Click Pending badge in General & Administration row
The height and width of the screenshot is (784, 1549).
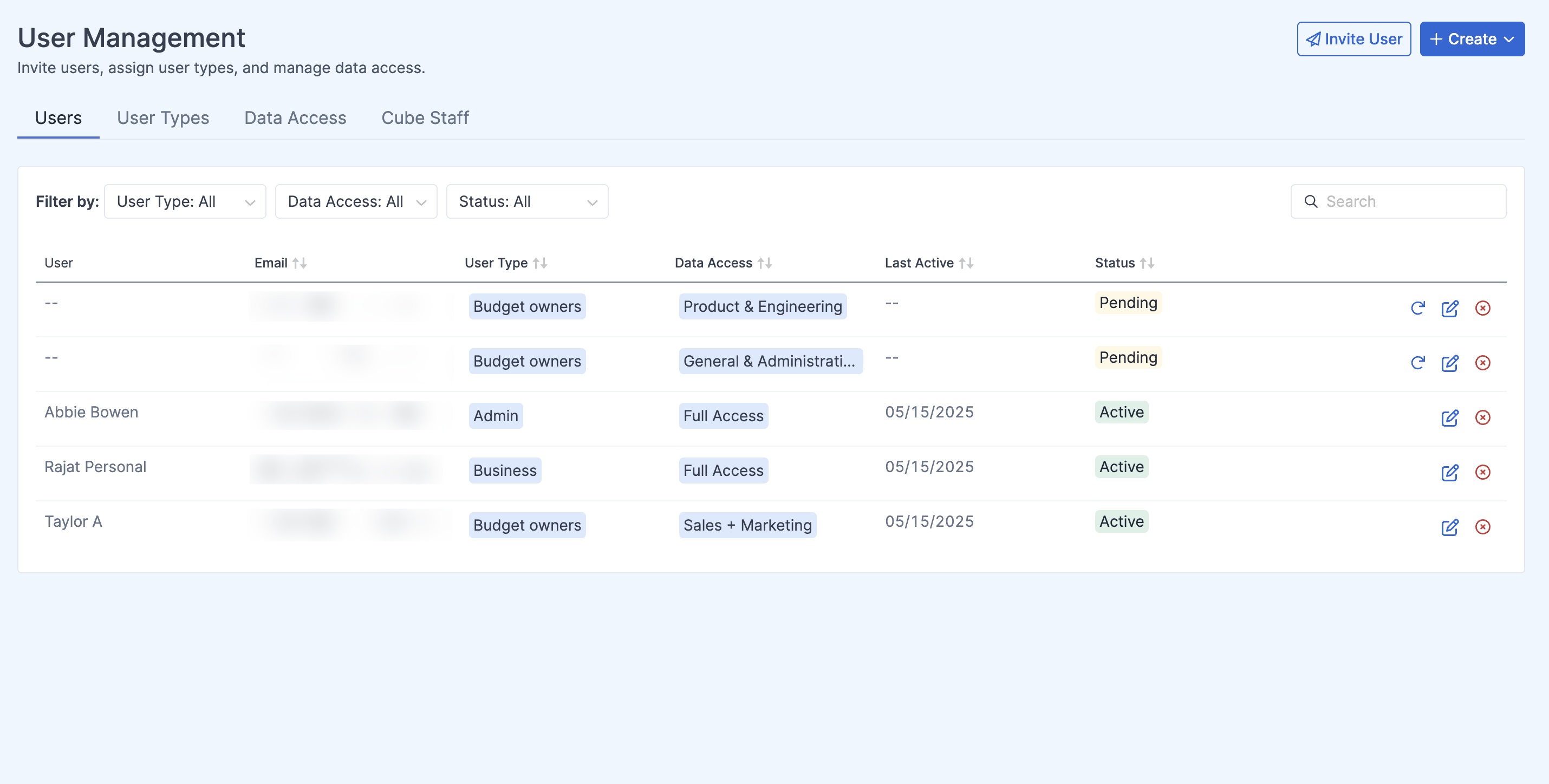1128,357
